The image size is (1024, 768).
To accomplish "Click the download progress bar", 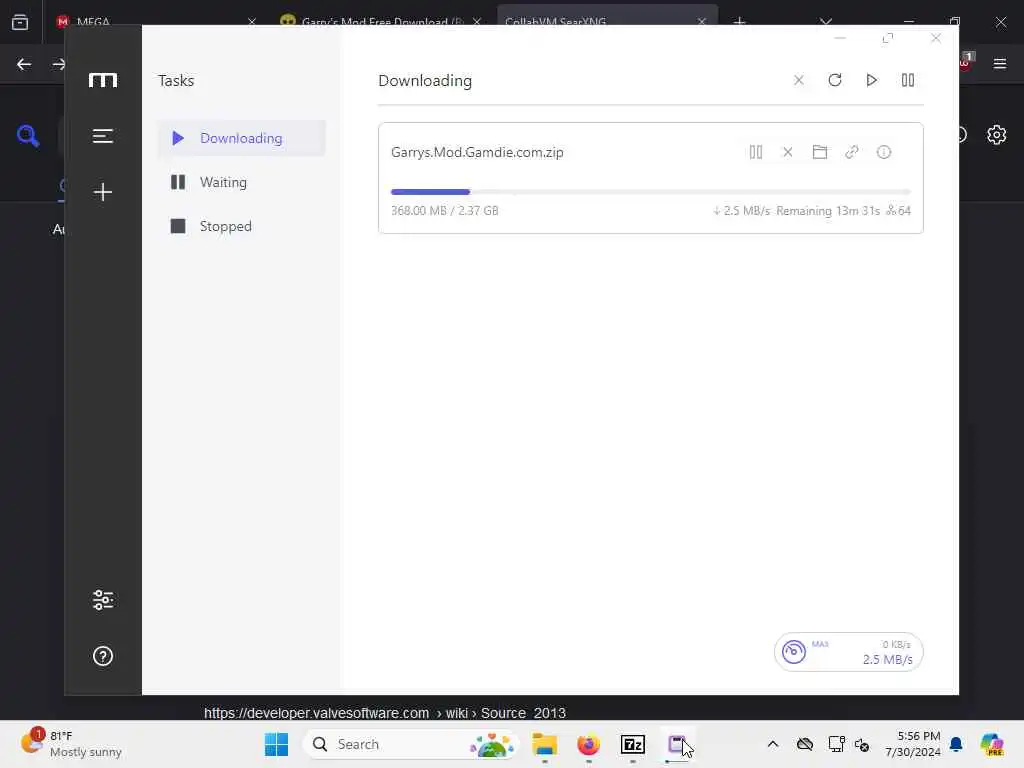I will point(650,192).
